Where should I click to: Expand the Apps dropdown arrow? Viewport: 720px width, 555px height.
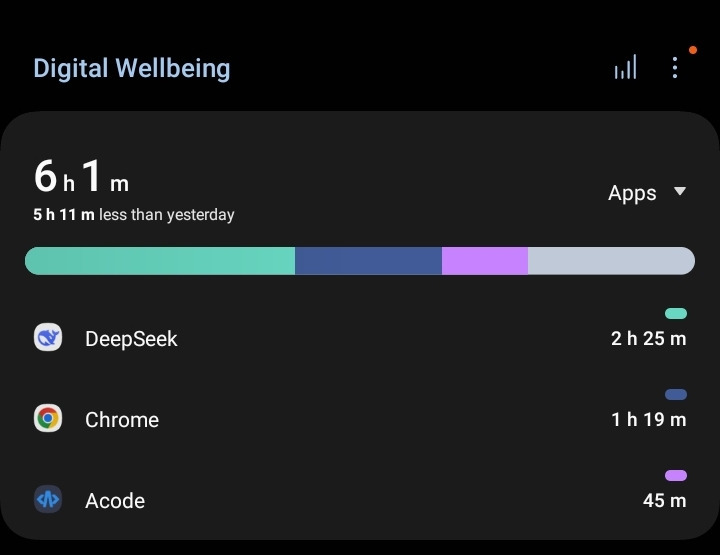pos(680,192)
